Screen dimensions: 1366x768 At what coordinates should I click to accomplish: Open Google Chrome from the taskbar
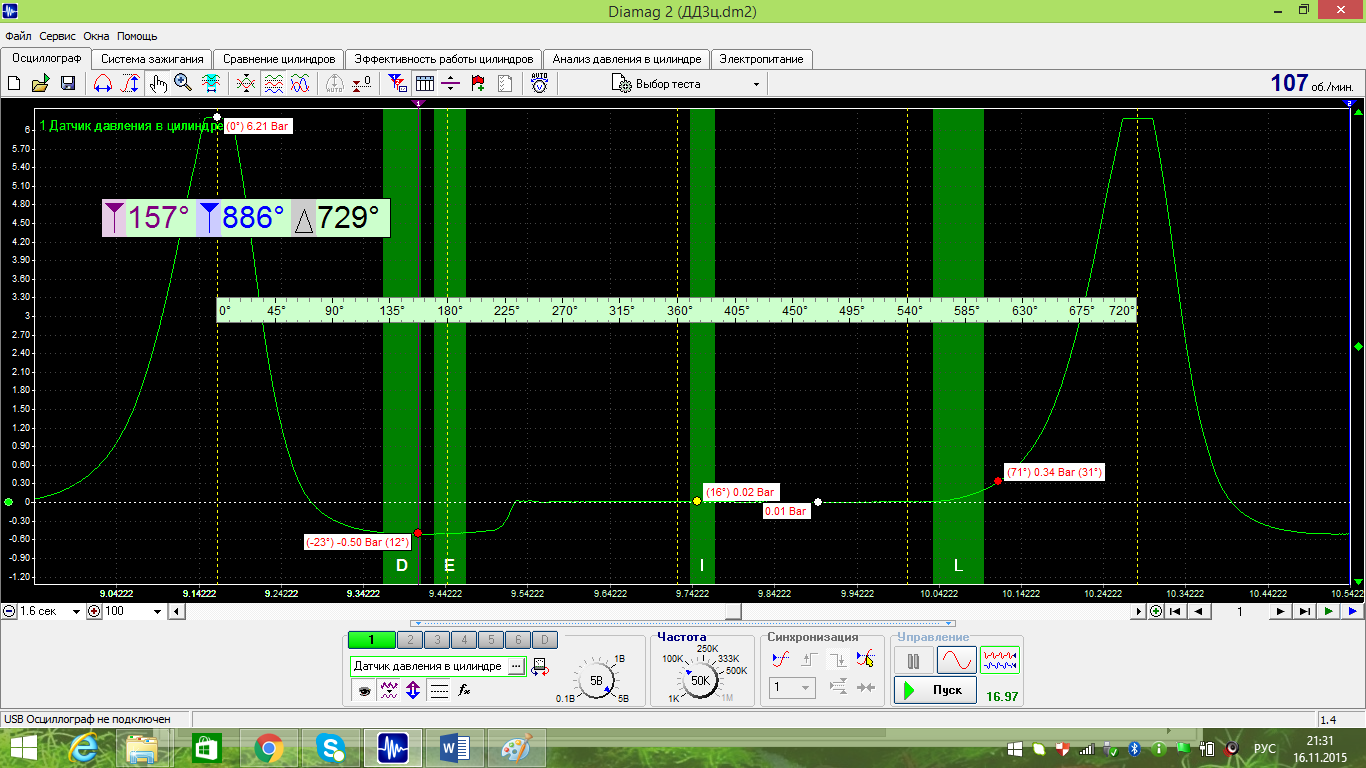coord(268,747)
